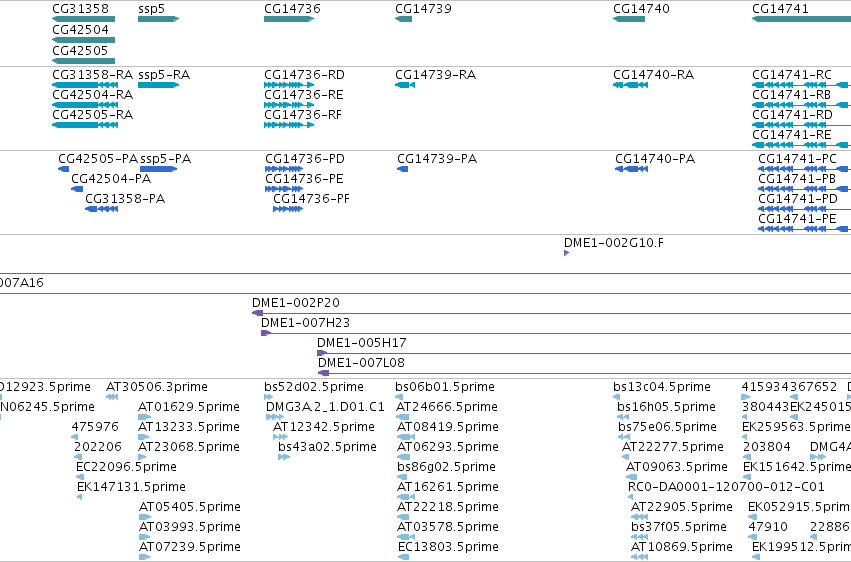Select transcript CG14736-RE label
Screen dimensions: 851x562
[x=303, y=95]
